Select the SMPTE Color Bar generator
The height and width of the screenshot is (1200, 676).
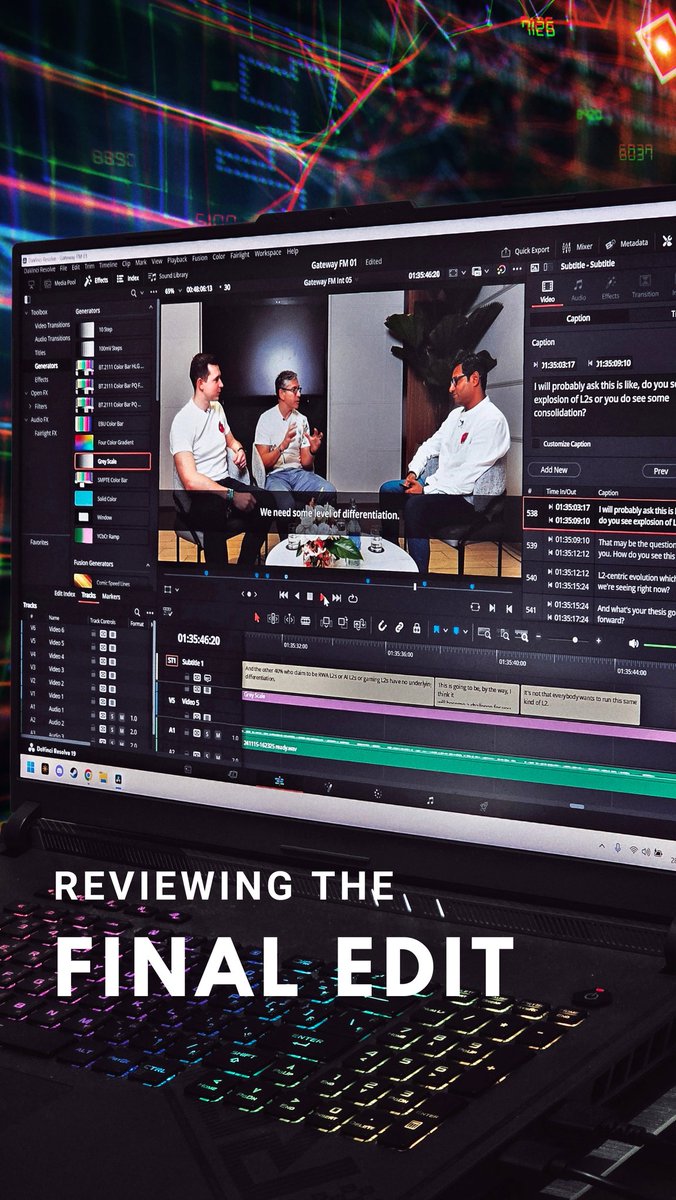(x=112, y=479)
